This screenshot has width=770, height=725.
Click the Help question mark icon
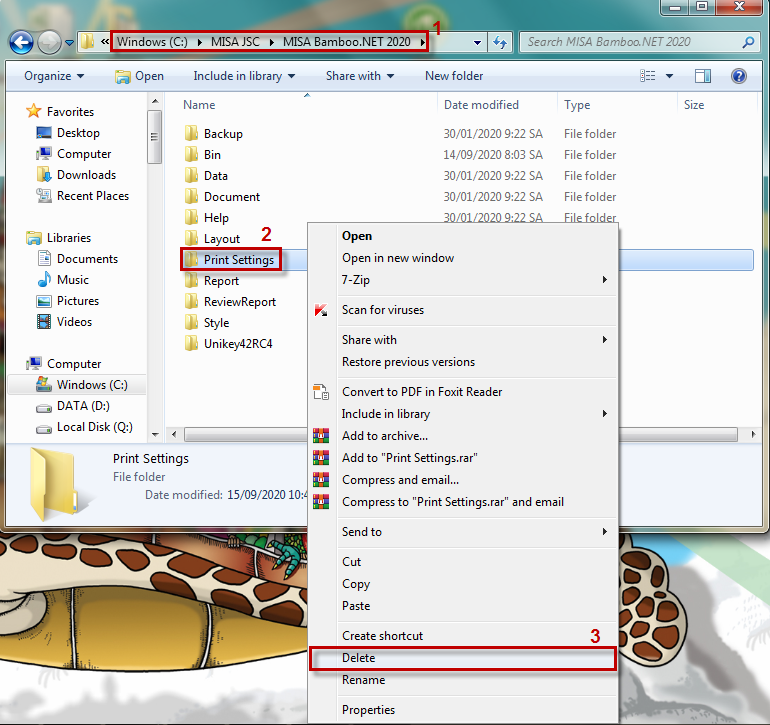point(739,76)
